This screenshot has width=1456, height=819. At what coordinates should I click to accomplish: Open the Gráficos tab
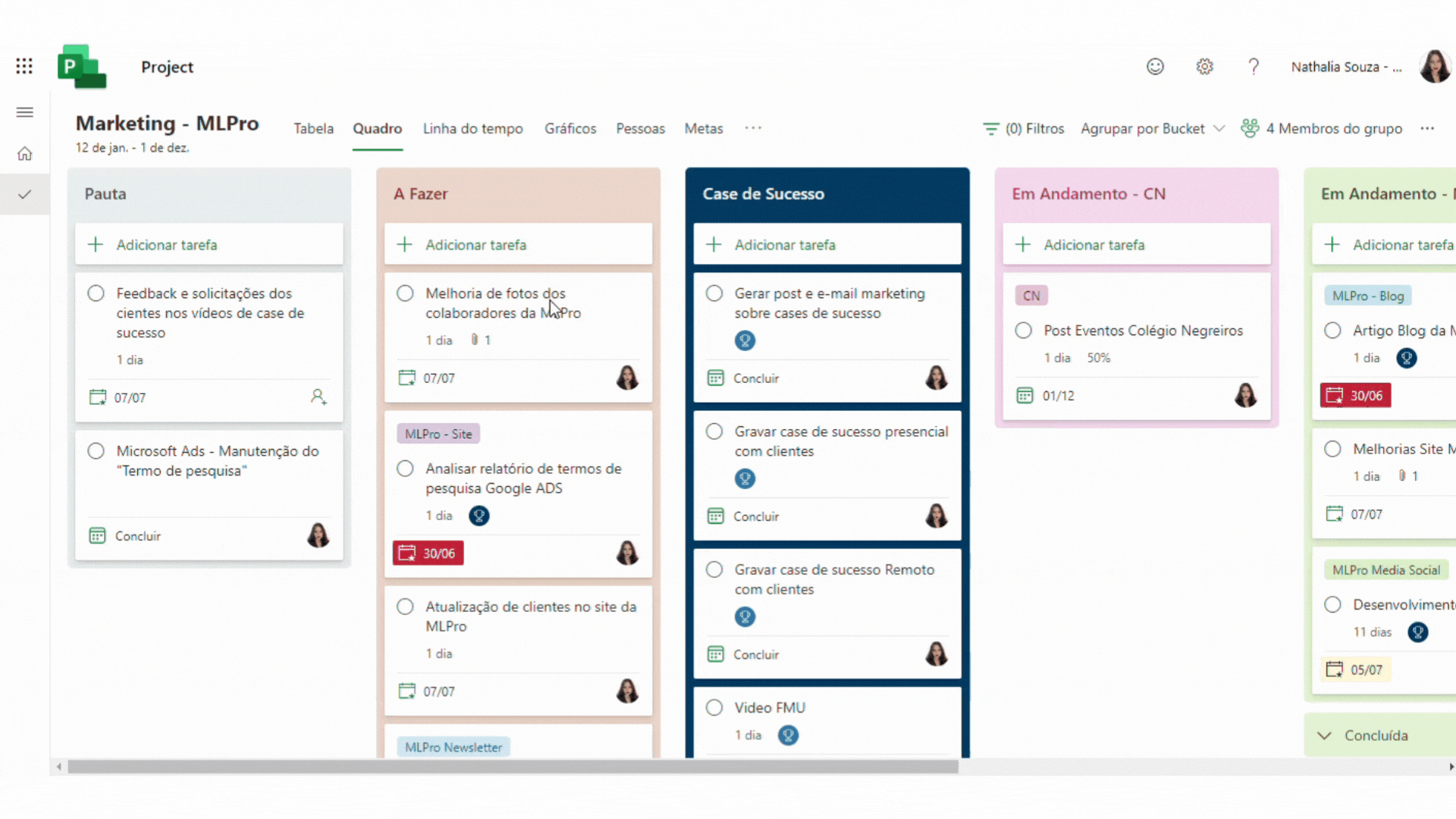570,129
